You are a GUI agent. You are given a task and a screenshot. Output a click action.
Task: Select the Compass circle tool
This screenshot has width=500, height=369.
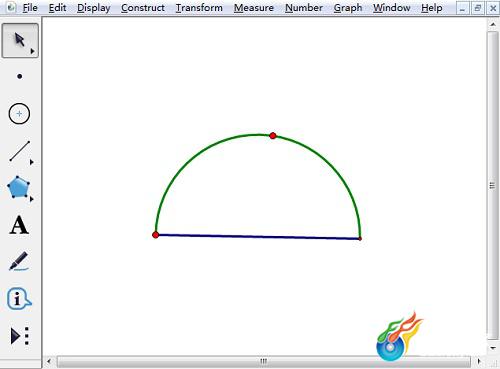pyautogui.click(x=19, y=114)
